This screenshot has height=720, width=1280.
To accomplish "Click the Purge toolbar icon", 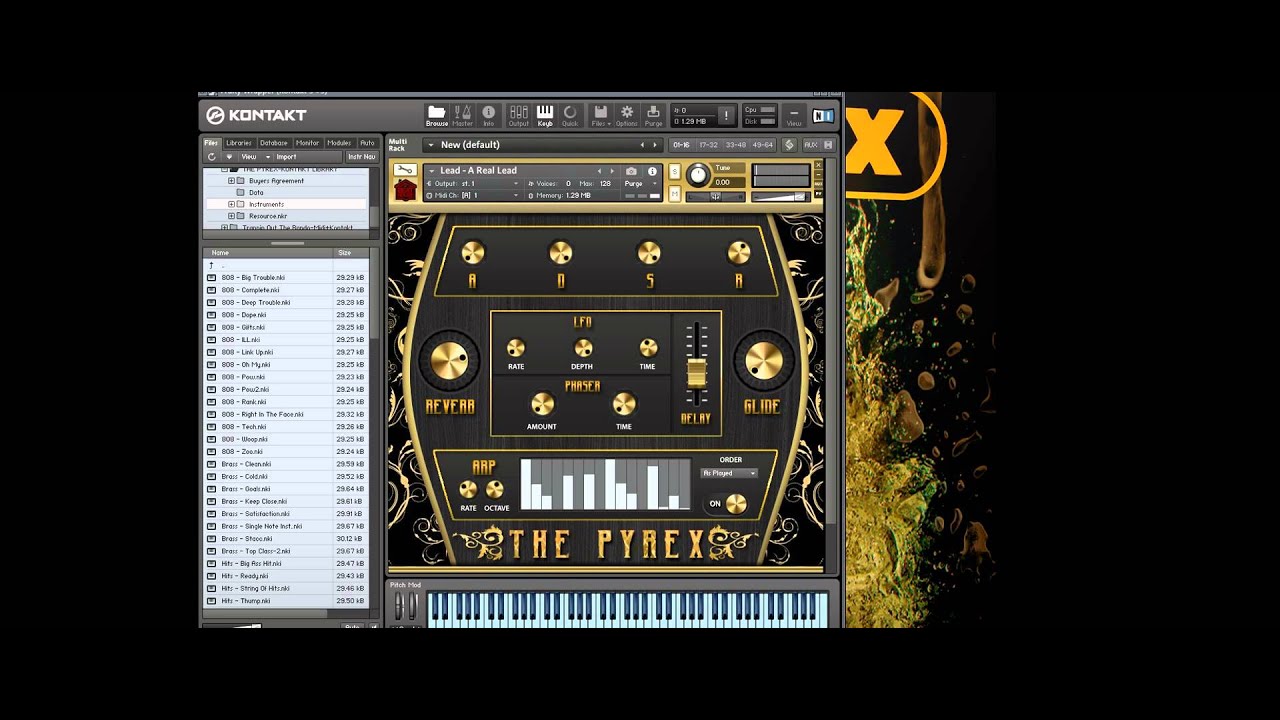I will pos(653,115).
